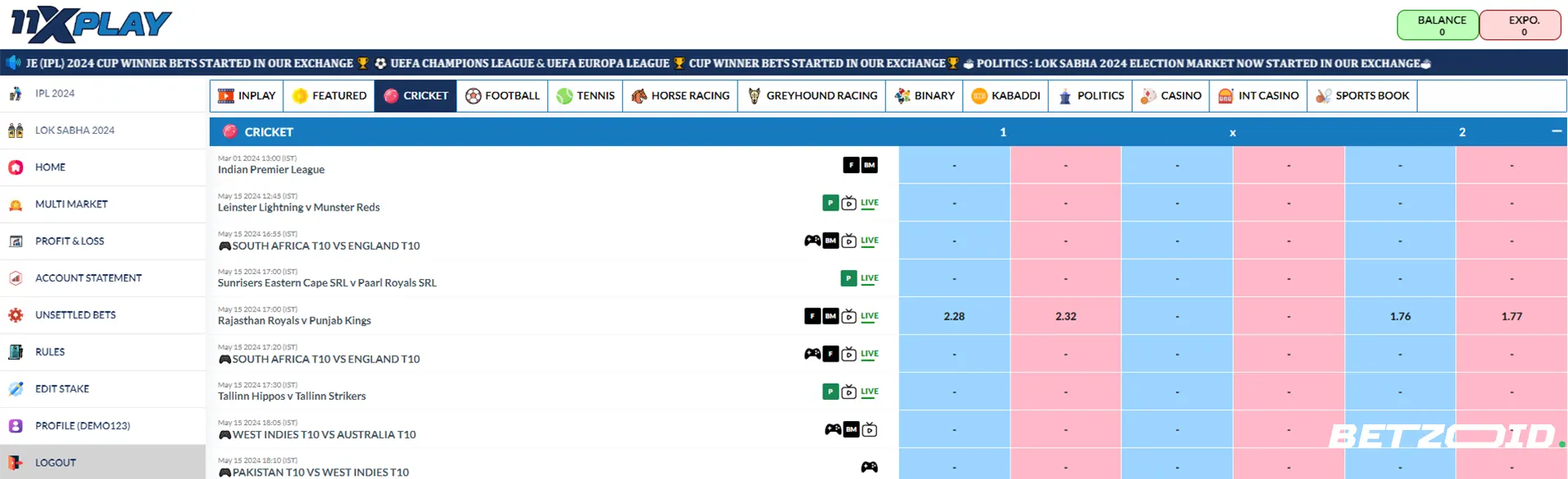The image size is (1568, 479).
Task: Open Rajasthan Royals v Punjab Kings match
Action: (294, 321)
